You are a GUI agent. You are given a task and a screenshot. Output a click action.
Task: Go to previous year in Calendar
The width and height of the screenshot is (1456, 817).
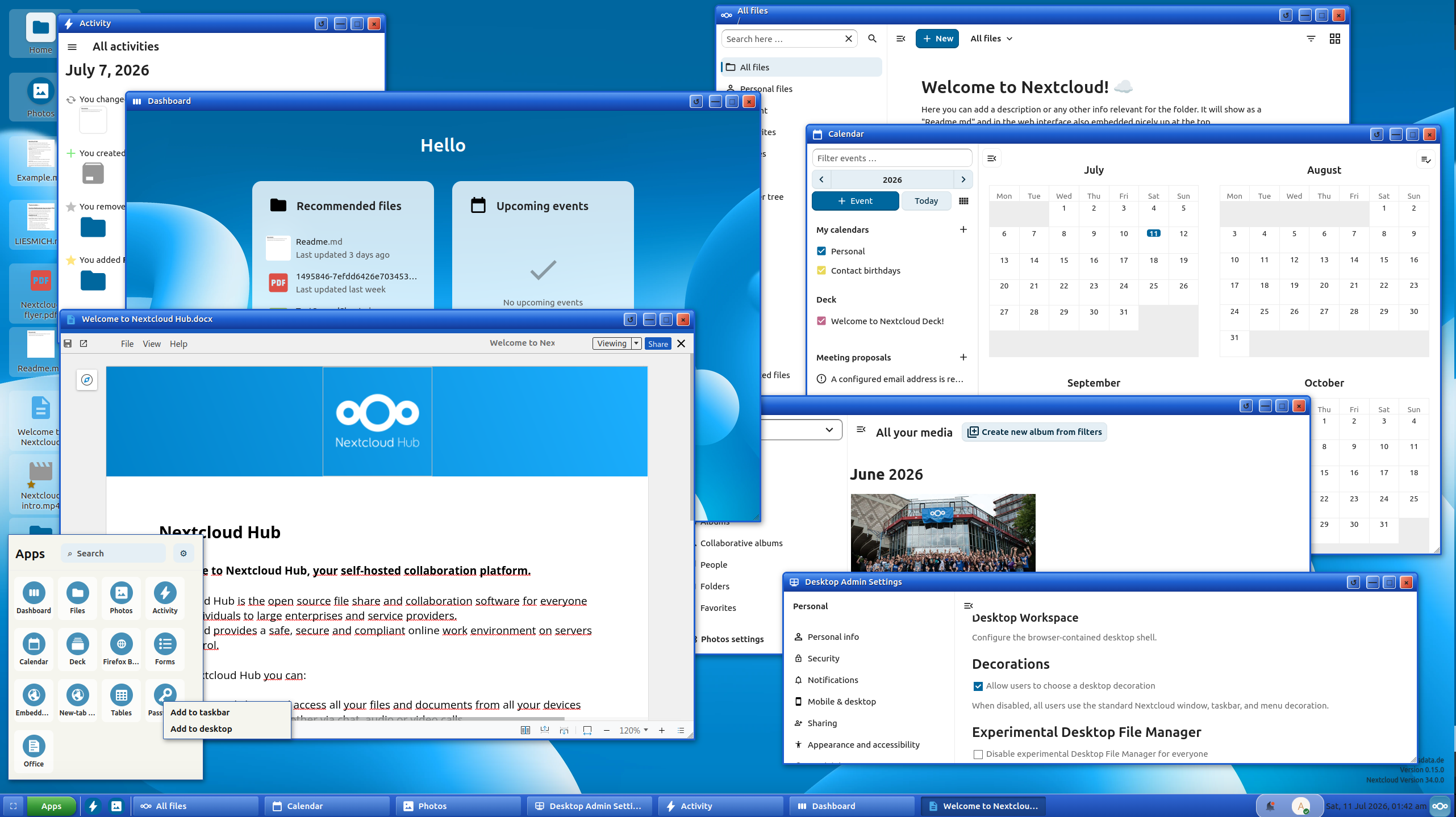click(x=821, y=179)
